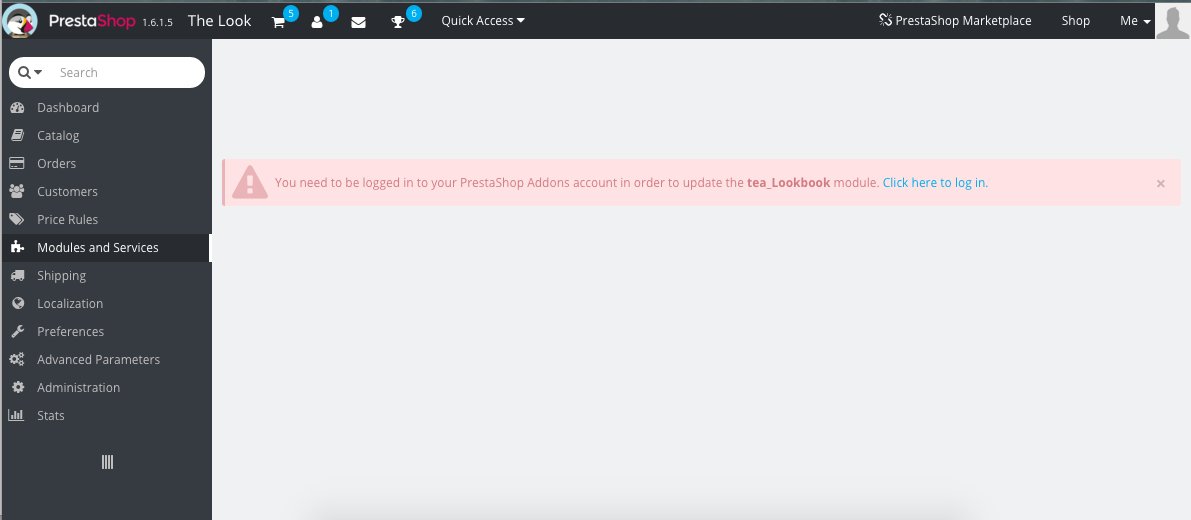This screenshot has height=520, width=1191.
Task: Click the Dashboard gauge icon in sidebar
Action: point(17,108)
